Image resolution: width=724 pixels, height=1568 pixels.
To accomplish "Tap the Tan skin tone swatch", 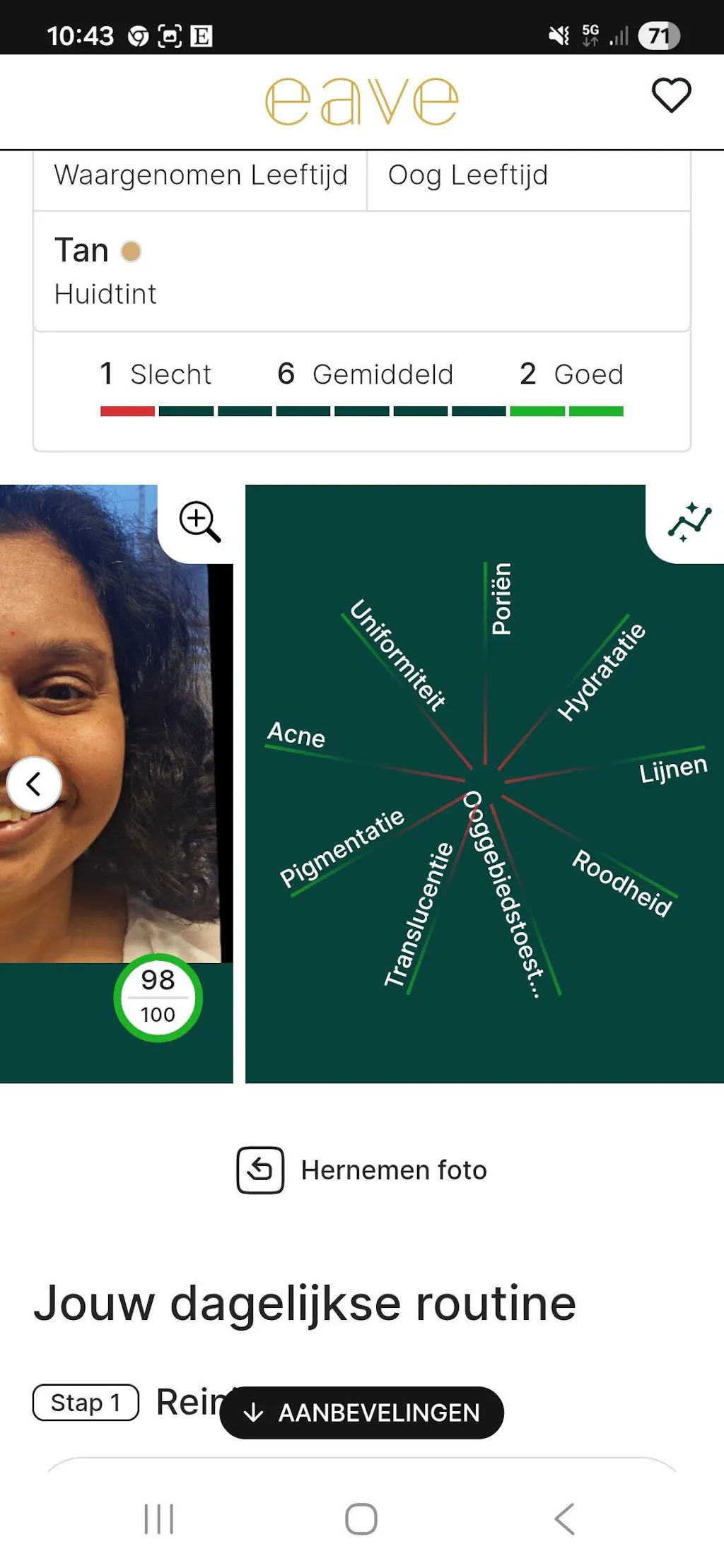I will (132, 251).
